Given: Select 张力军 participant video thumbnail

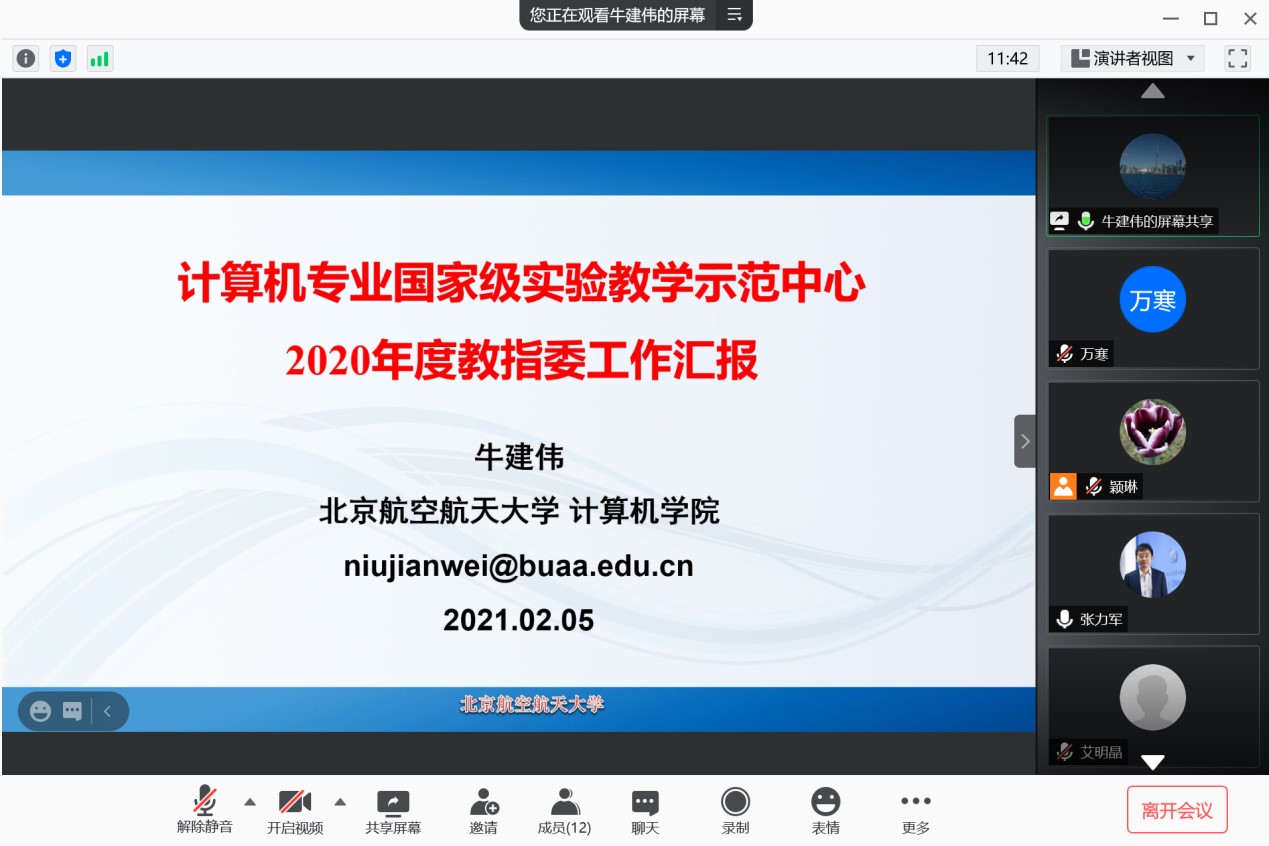Looking at the screenshot, I should tap(1152, 573).
